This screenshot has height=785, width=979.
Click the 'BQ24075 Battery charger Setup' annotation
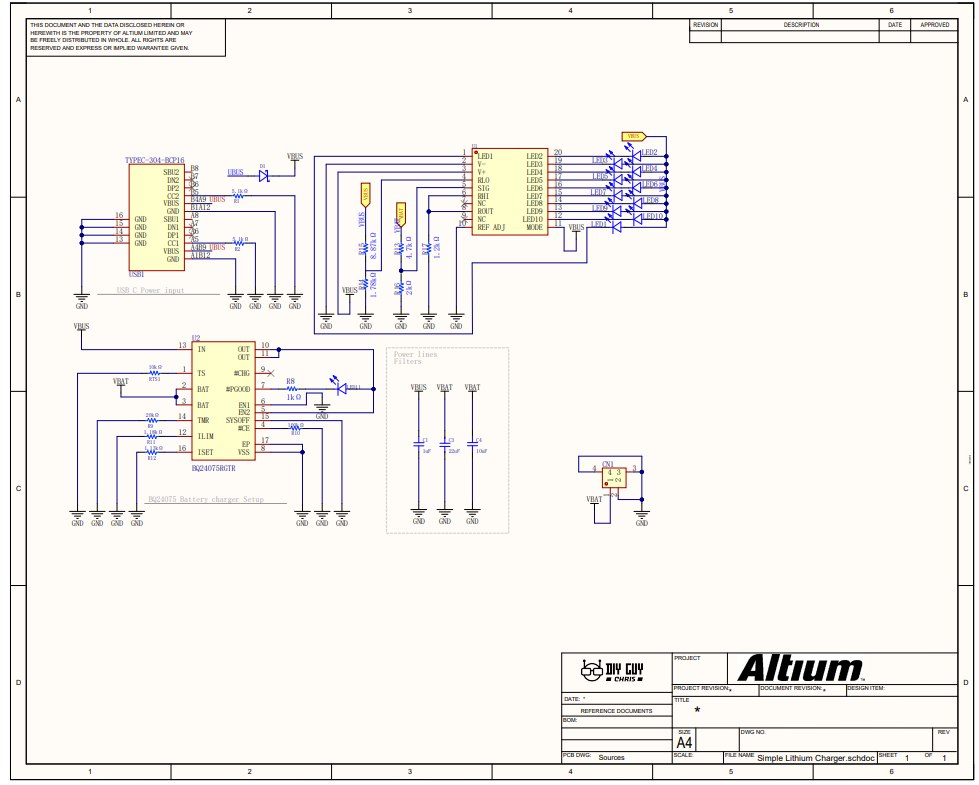click(205, 497)
